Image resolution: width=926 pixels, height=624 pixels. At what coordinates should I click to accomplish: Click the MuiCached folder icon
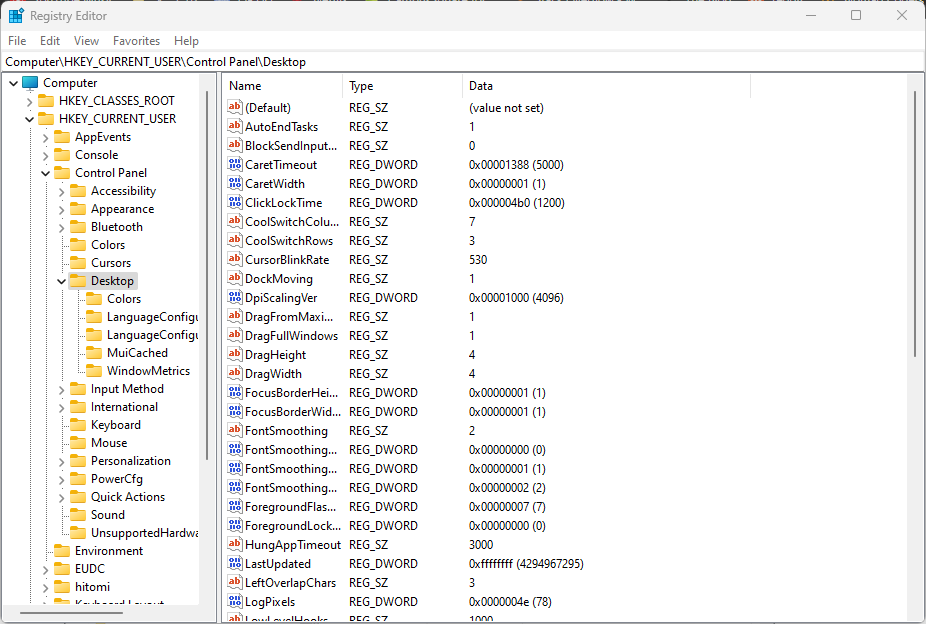[94, 352]
